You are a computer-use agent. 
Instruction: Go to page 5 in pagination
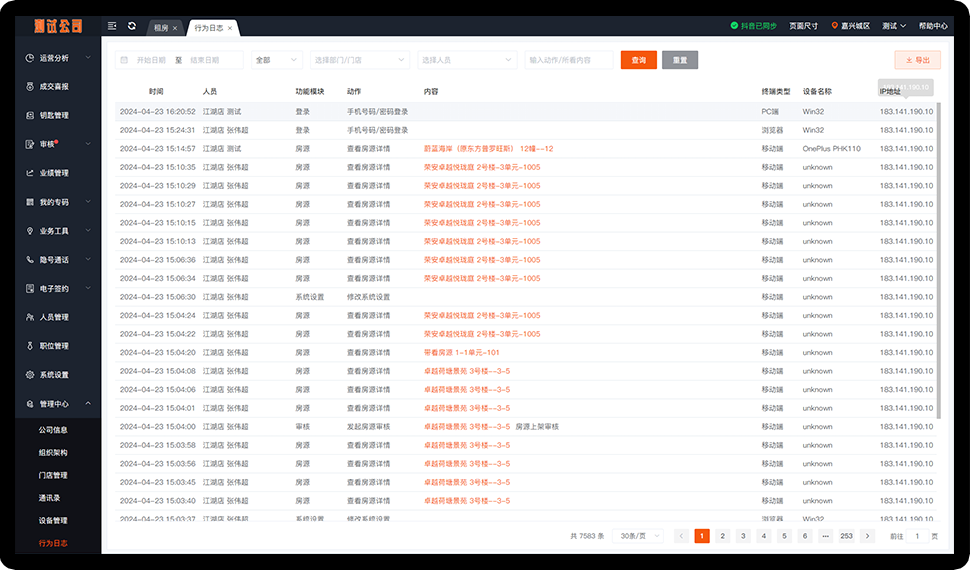tap(784, 536)
